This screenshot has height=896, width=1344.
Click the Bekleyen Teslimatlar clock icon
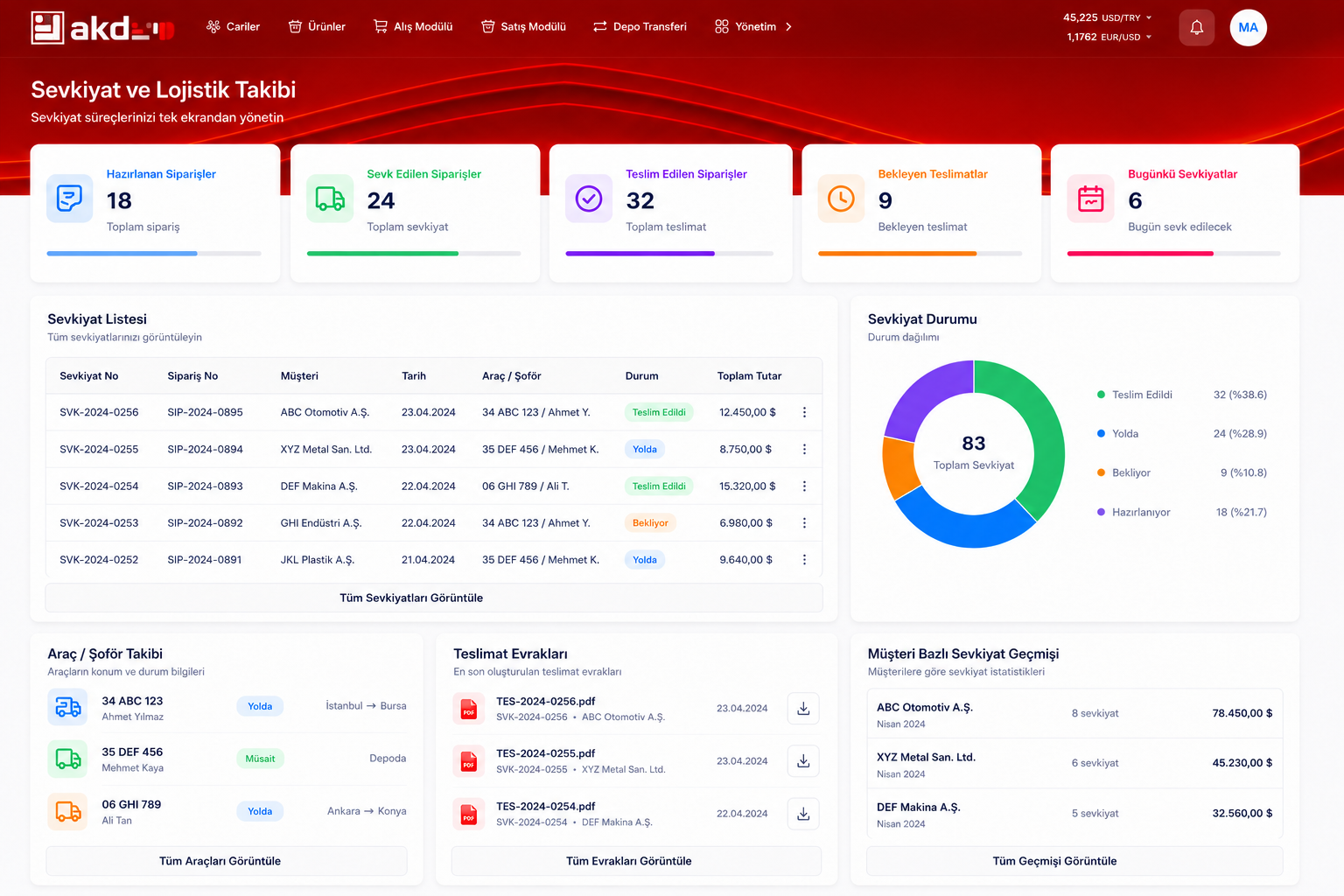(x=841, y=199)
